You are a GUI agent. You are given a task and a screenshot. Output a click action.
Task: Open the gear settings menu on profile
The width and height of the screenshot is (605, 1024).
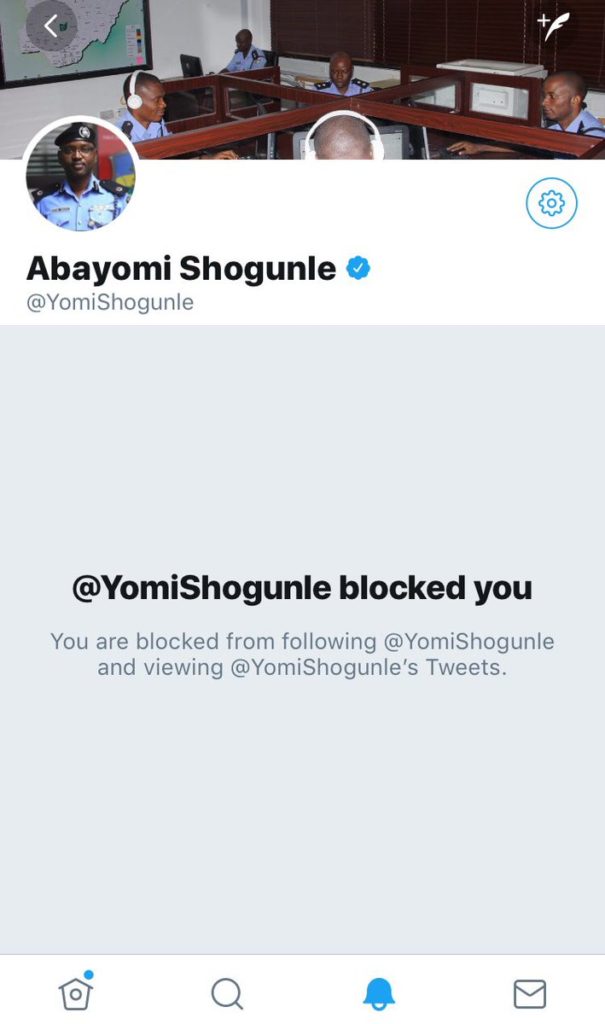tap(551, 203)
